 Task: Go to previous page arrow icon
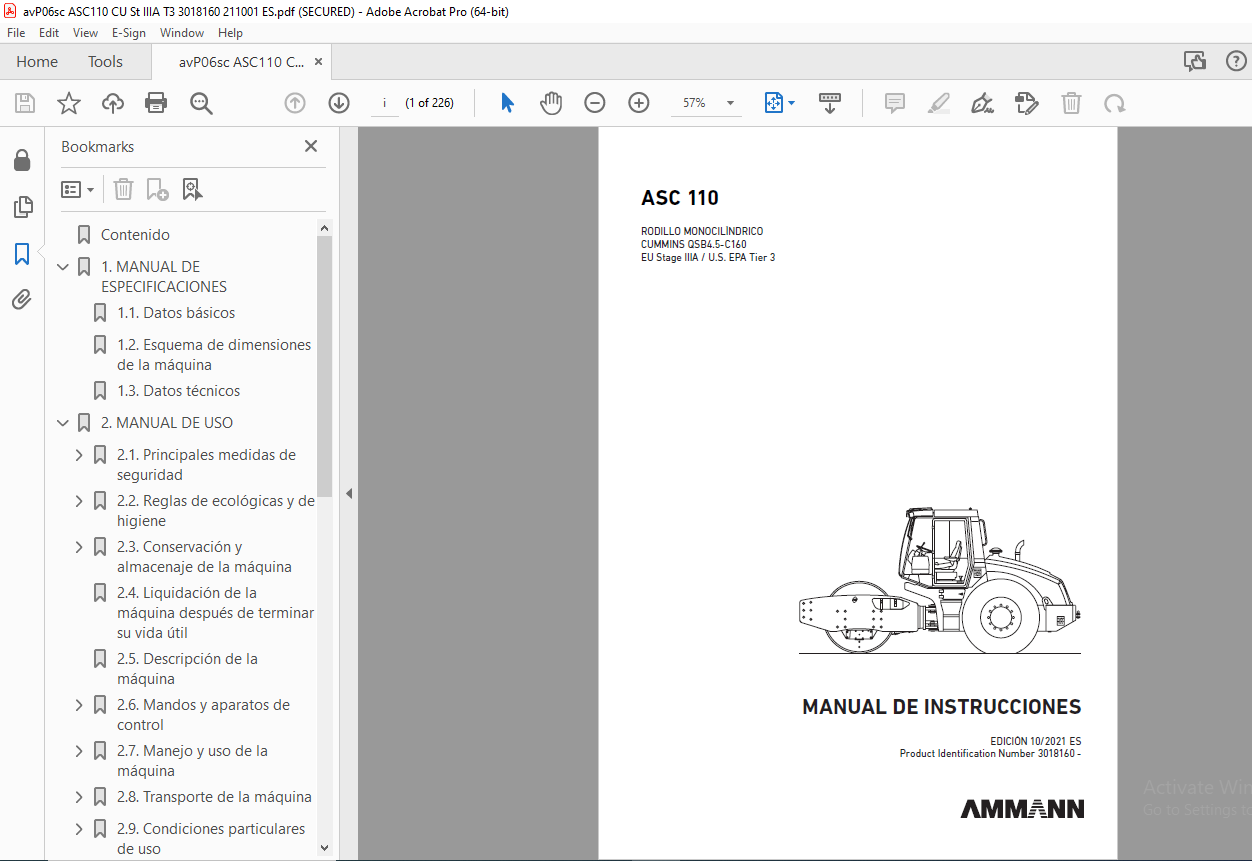295,103
